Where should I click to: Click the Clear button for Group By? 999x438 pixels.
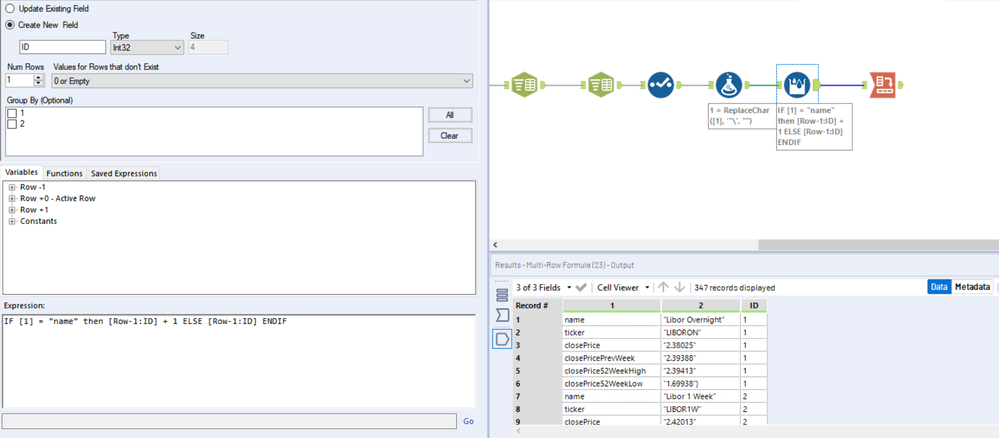pyautogui.click(x=450, y=136)
